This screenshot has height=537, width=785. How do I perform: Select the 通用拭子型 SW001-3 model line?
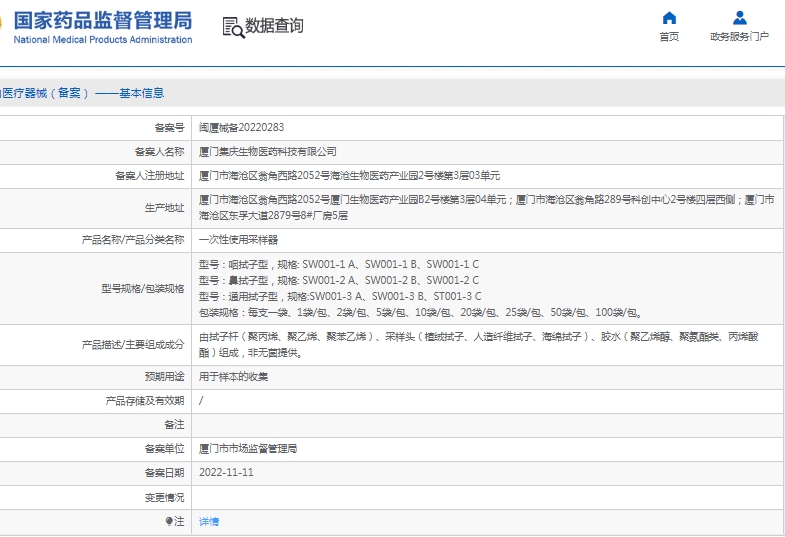tap(340, 296)
